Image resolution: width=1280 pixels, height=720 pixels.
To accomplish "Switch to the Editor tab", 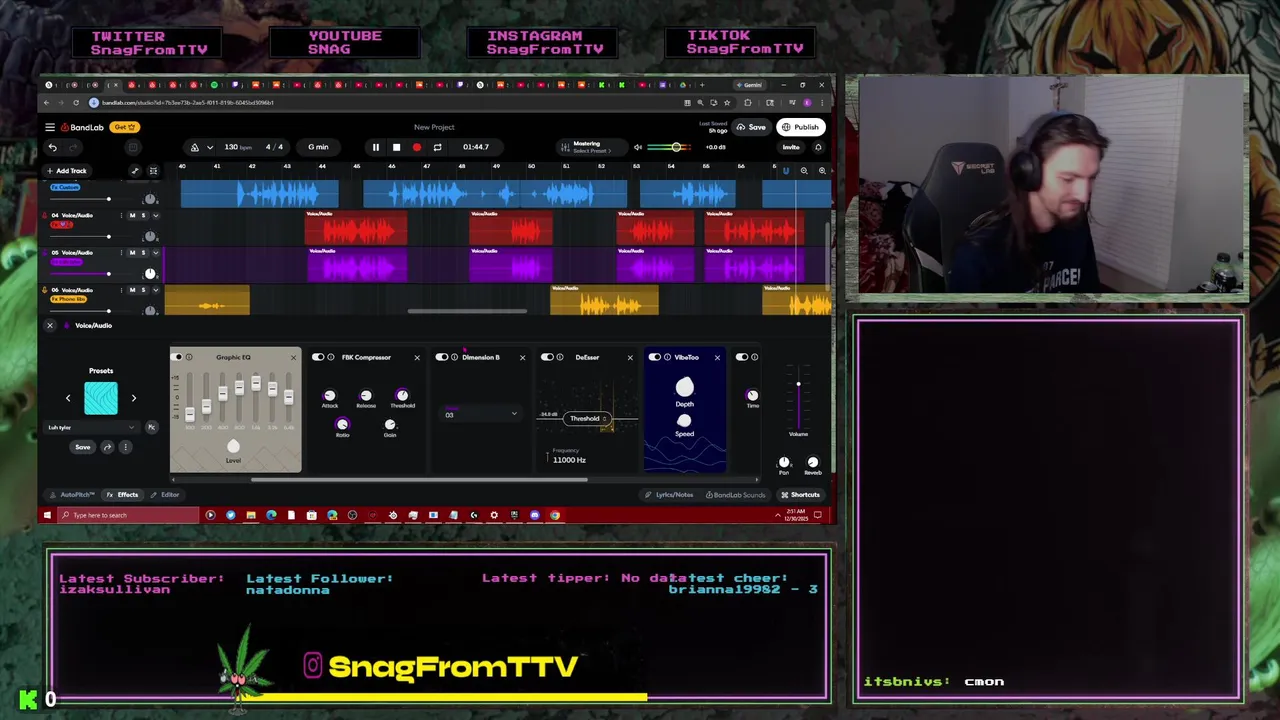I will tap(165, 495).
